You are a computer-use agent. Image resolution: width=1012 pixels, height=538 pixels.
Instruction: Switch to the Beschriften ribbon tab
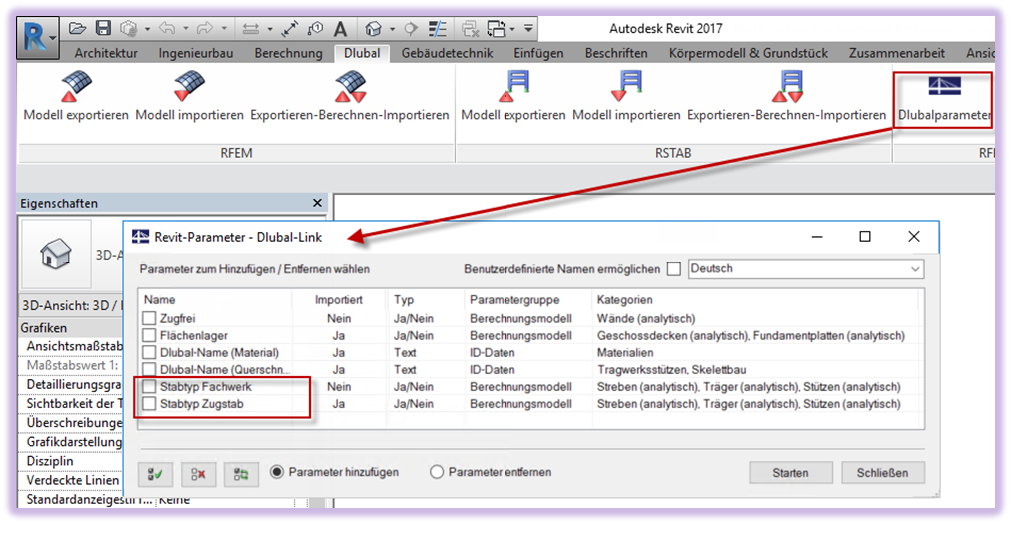(616, 53)
